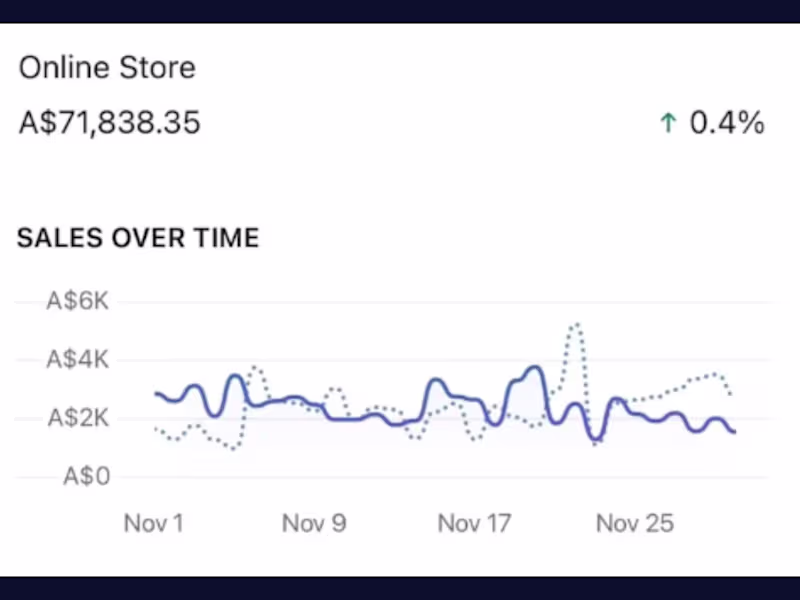800x600 pixels.
Task: Click the A$6K axis label
Action: (78, 301)
